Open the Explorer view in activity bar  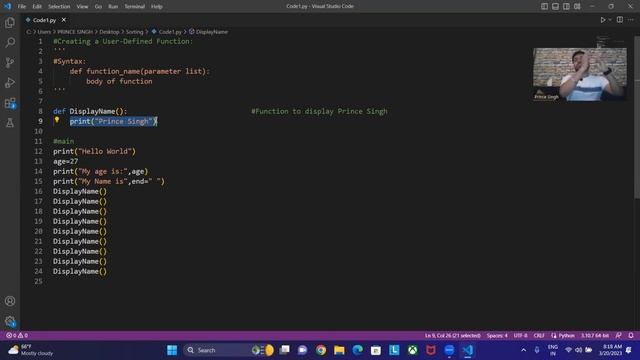click(x=10, y=22)
